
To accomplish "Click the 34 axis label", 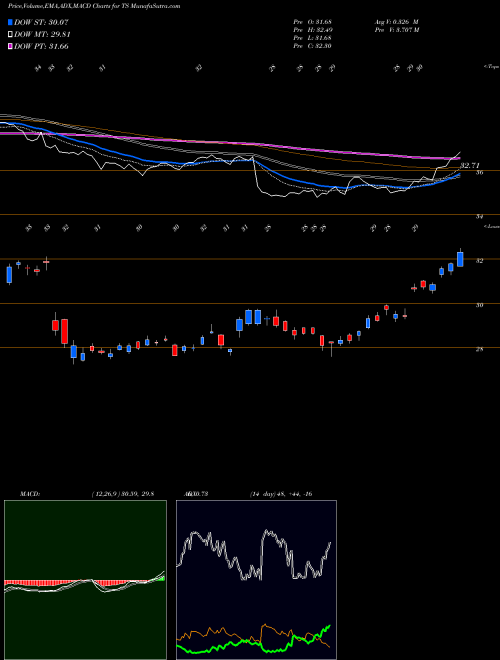I will 479,217.
